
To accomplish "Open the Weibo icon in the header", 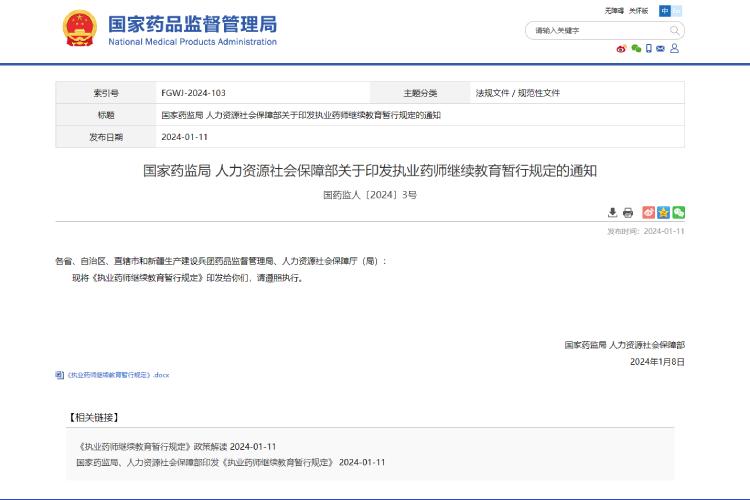I will (621, 48).
